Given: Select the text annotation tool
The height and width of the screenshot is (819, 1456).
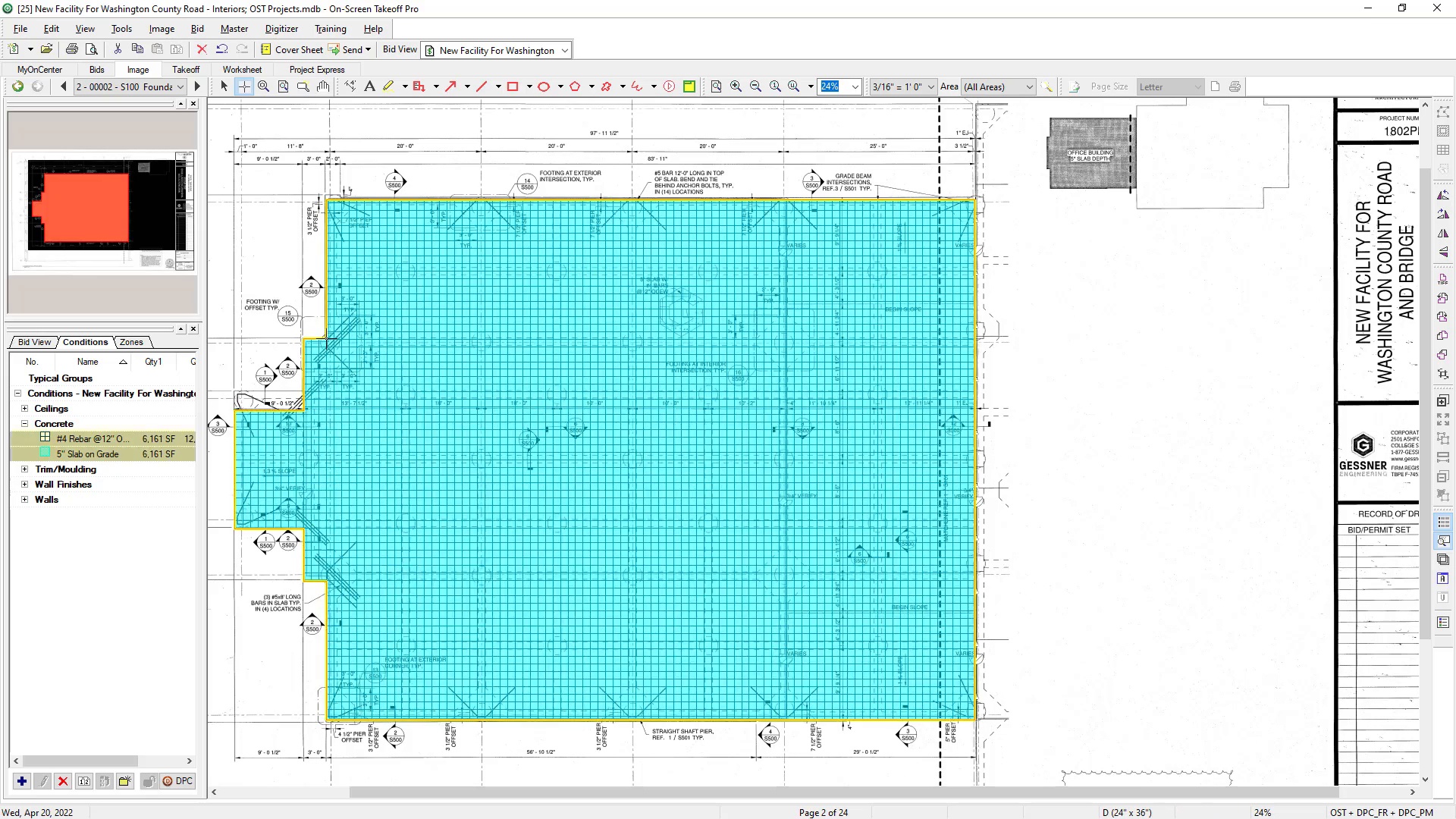Looking at the screenshot, I should [369, 86].
